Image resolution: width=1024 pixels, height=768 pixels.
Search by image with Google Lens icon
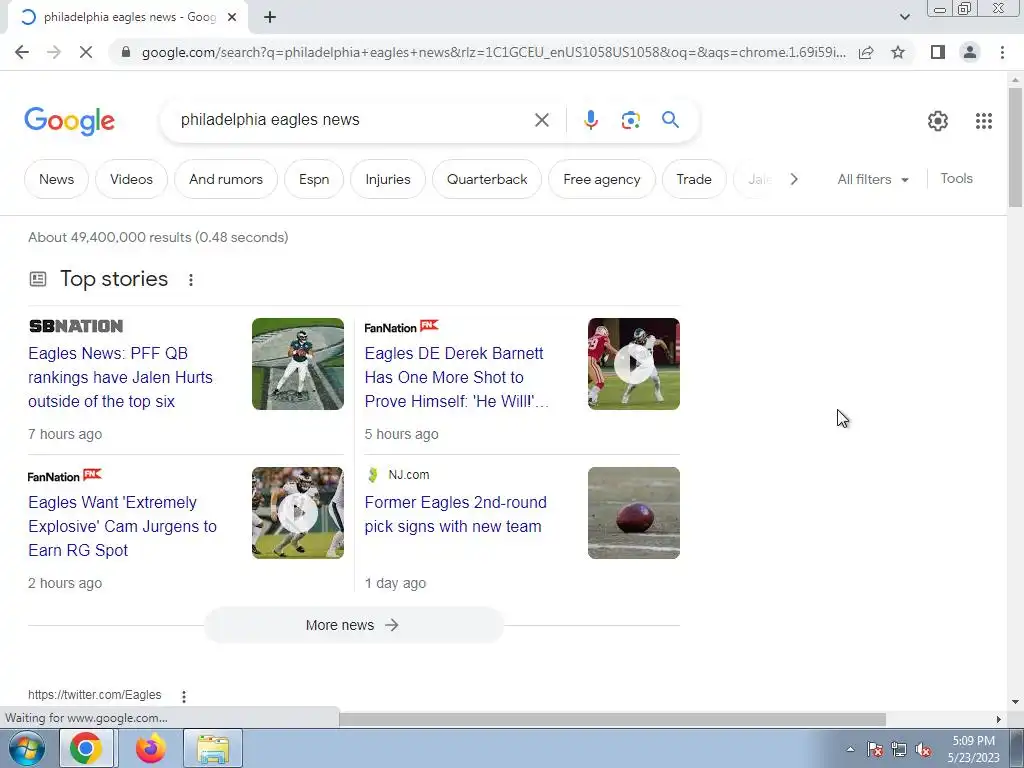630,120
